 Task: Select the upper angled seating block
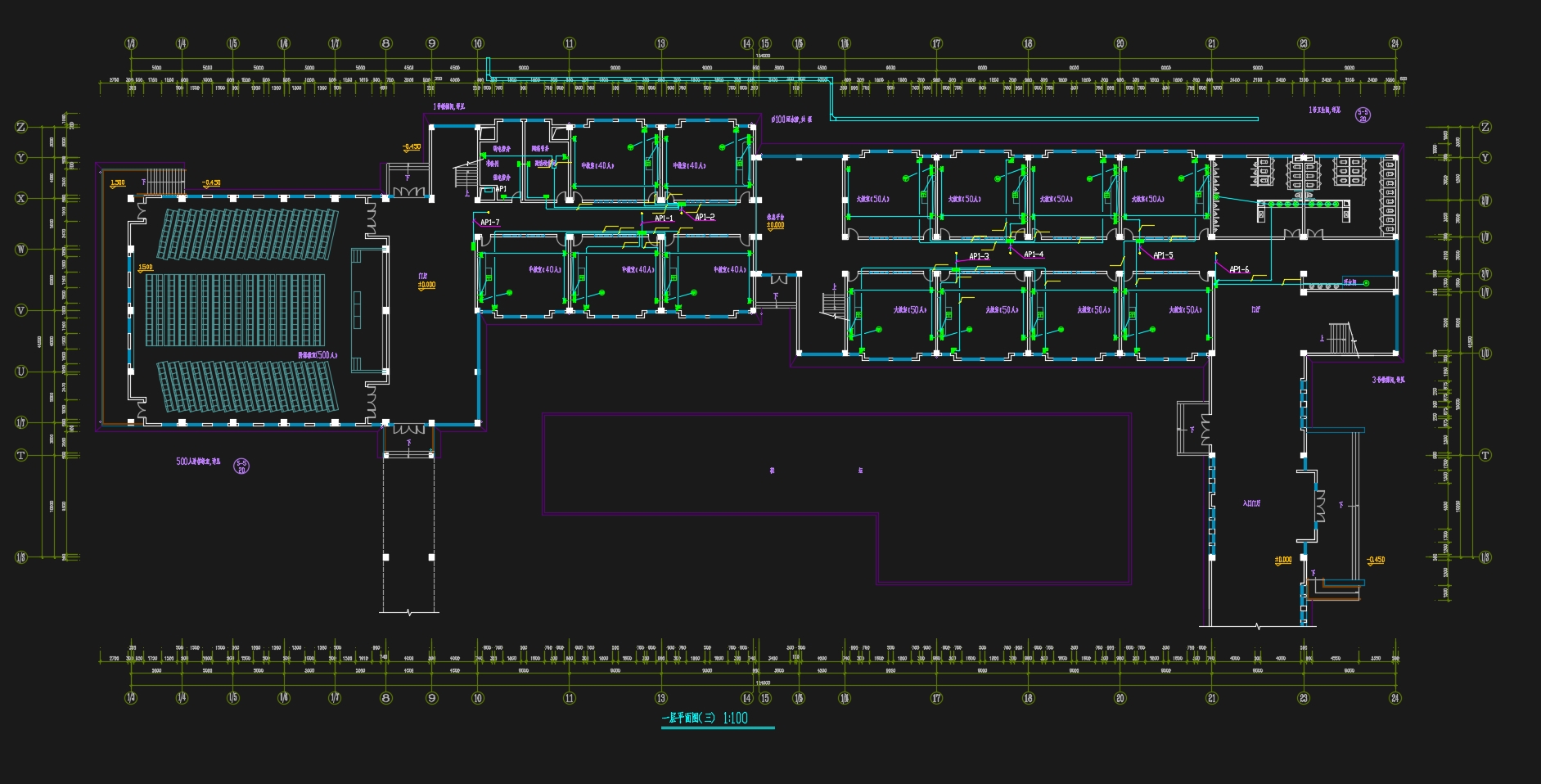pyautogui.click(x=248, y=234)
